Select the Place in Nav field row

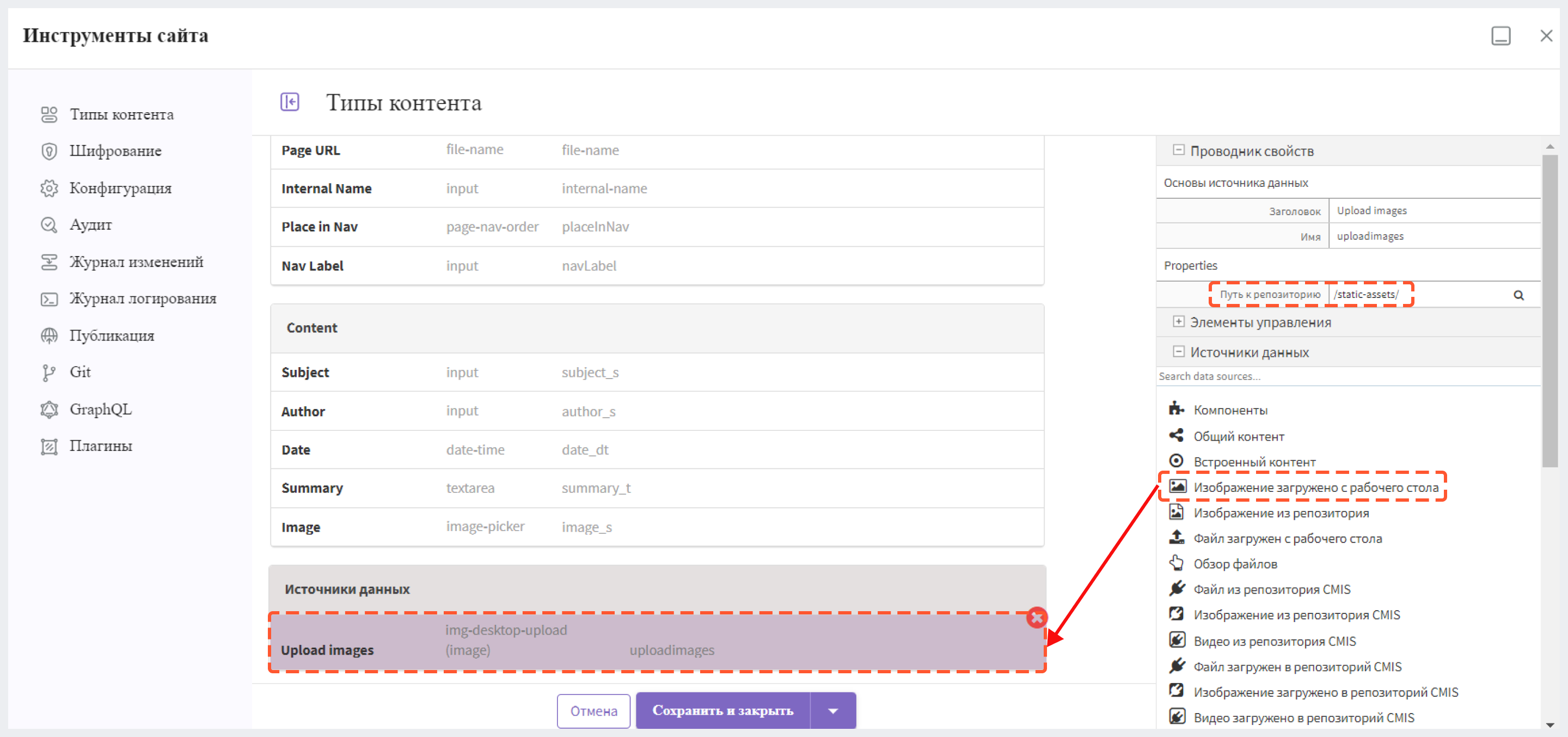pos(657,227)
